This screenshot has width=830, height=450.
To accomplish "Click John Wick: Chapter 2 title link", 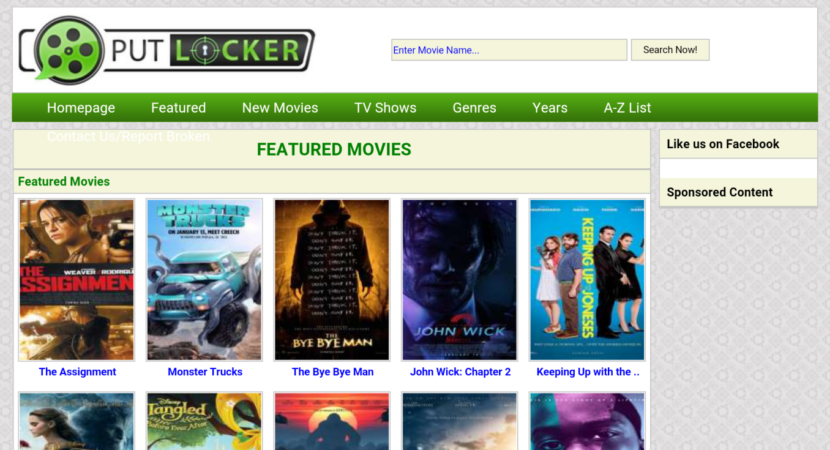I will pos(461,372).
